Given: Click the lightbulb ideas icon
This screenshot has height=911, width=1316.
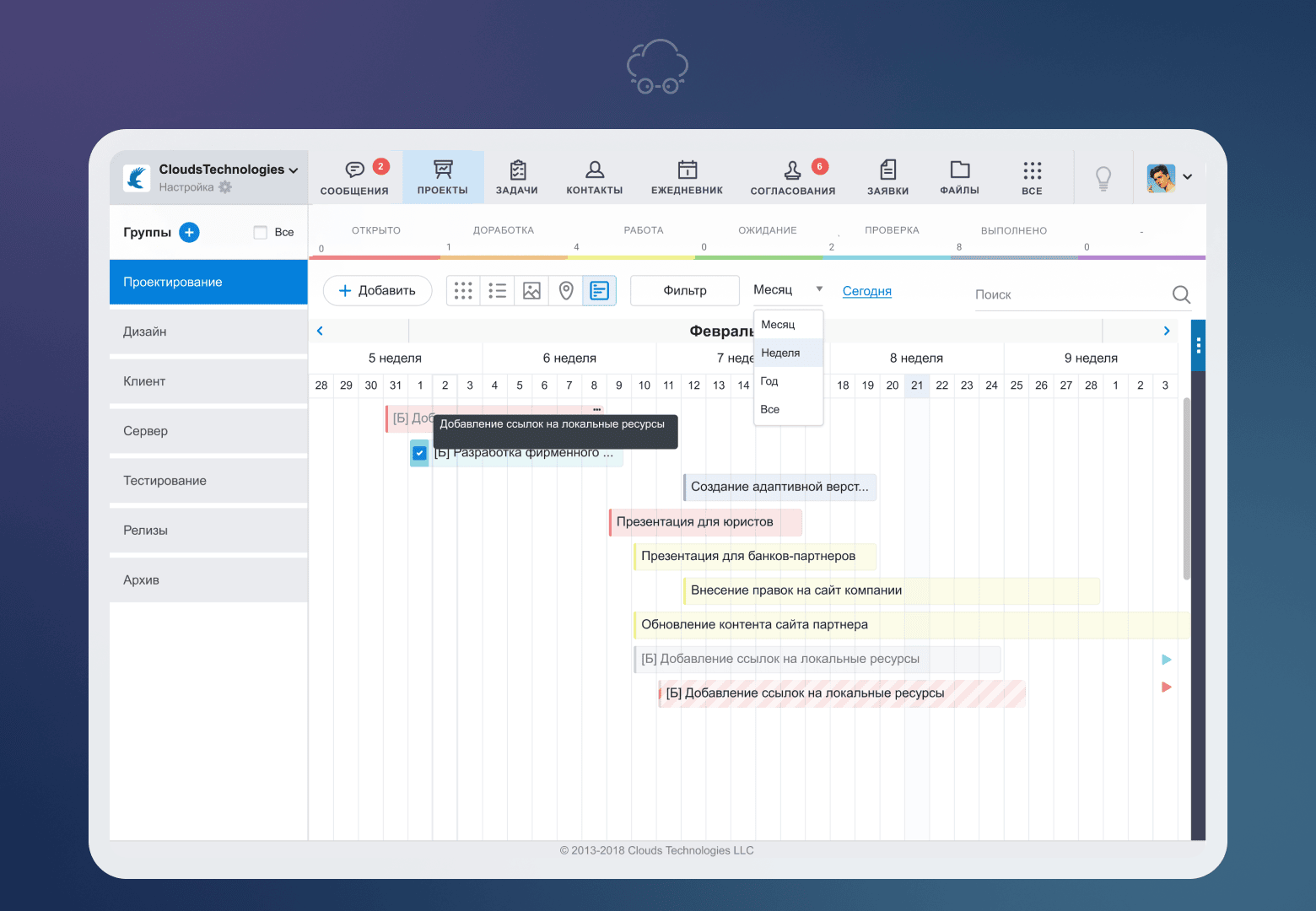Looking at the screenshot, I should tap(1103, 178).
